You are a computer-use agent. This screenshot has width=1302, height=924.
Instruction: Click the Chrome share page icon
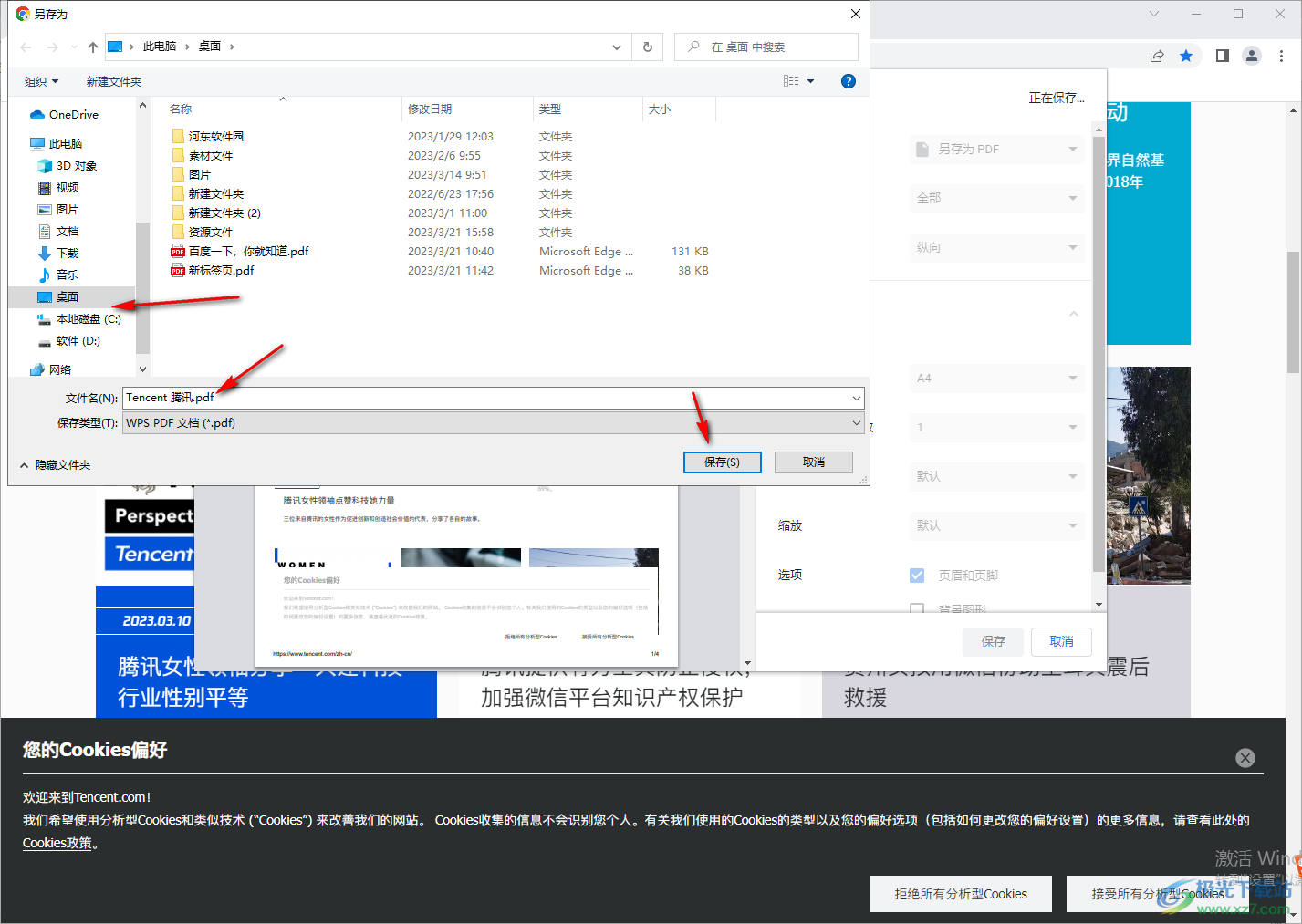pyautogui.click(x=1157, y=56)
